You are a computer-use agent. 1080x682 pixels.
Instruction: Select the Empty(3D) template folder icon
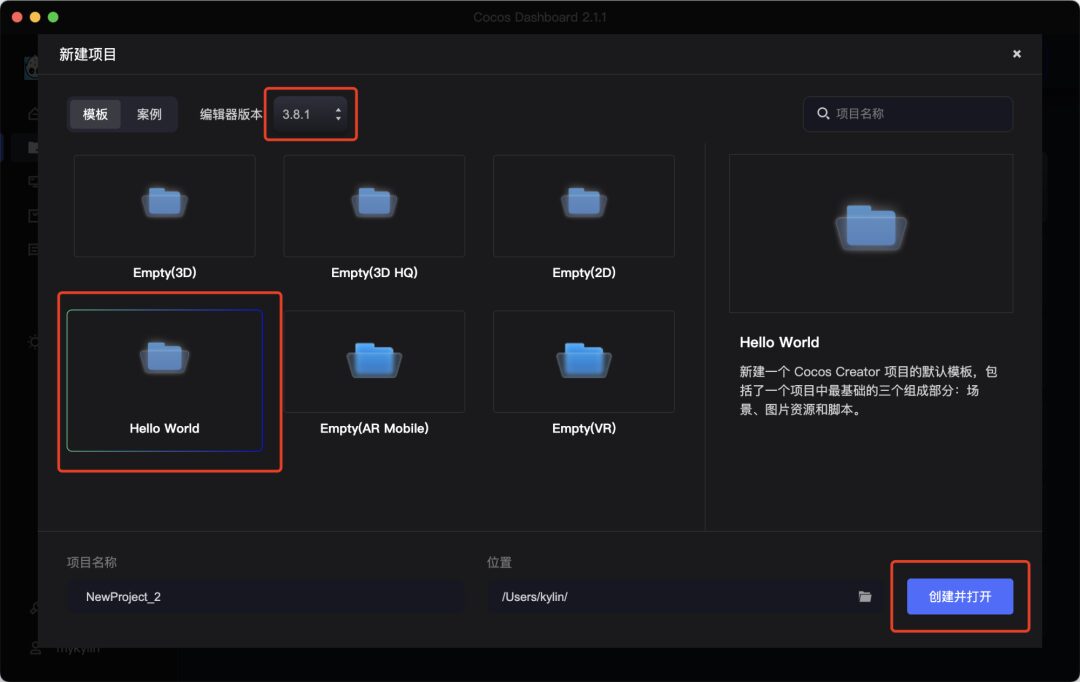tap(164, 203)
